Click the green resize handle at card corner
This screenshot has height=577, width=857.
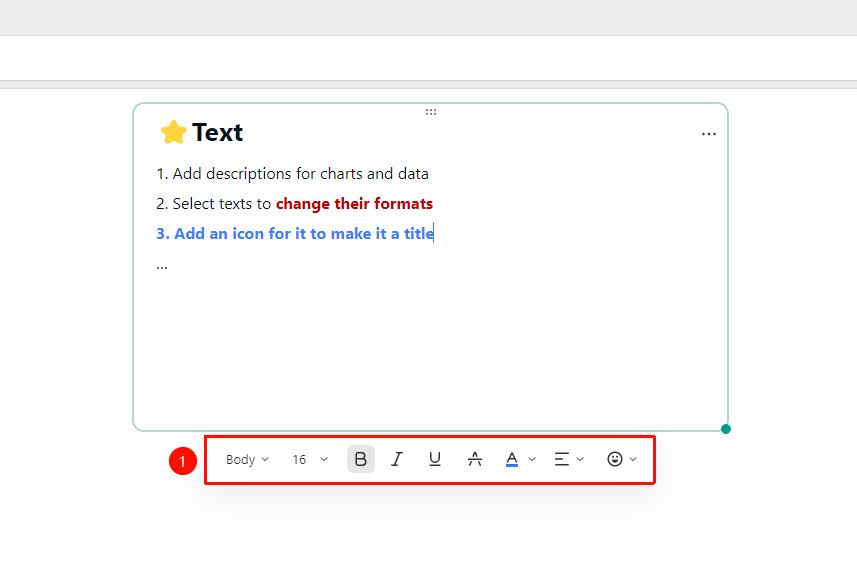(726, 429)
